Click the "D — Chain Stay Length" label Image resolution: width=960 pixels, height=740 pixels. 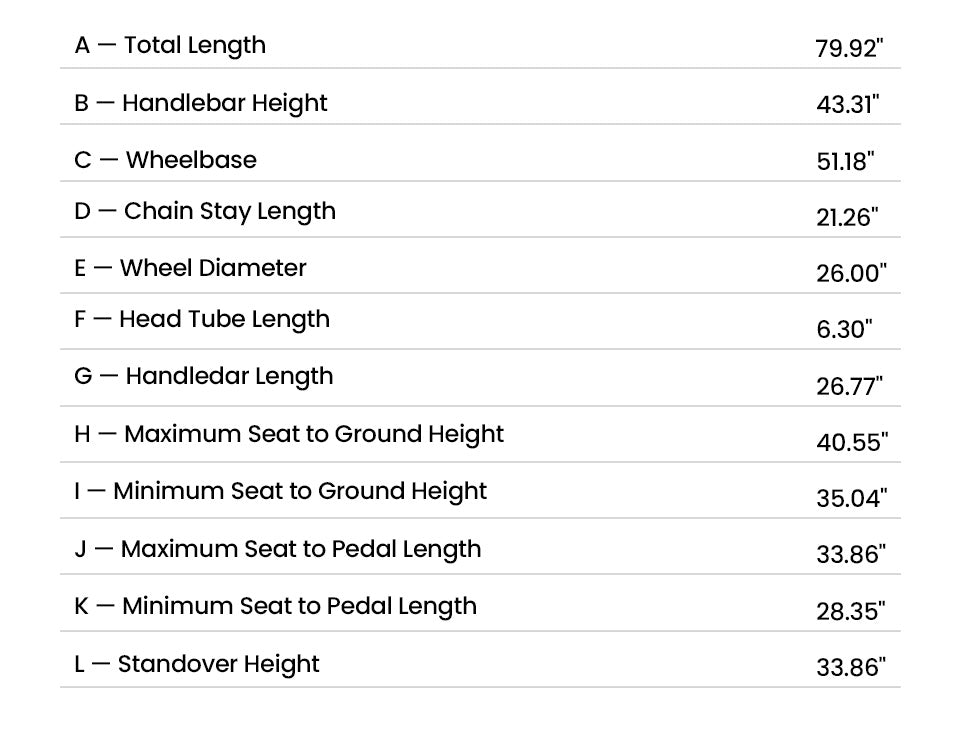click(205, 211)
